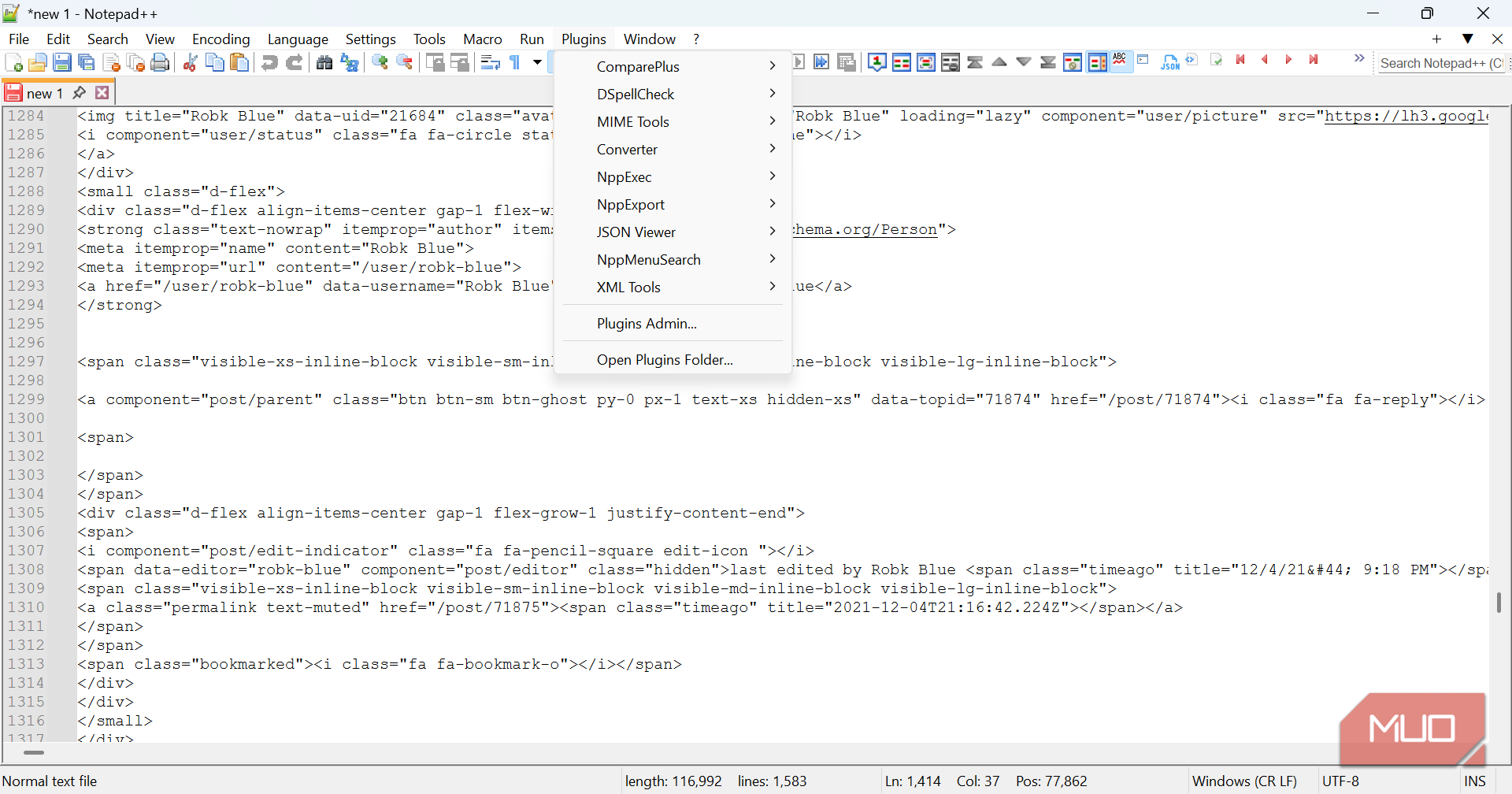Create a new document with New icon
This screenshot has height=794, width=1512.
point(13,63)
